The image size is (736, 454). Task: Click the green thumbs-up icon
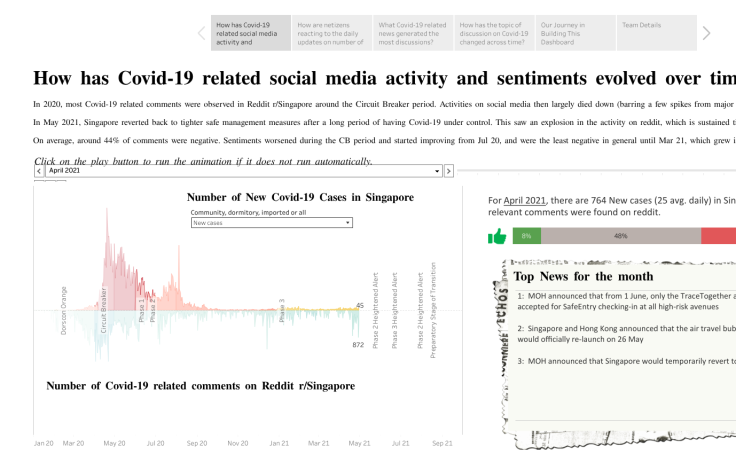click(x=497, y=236)
